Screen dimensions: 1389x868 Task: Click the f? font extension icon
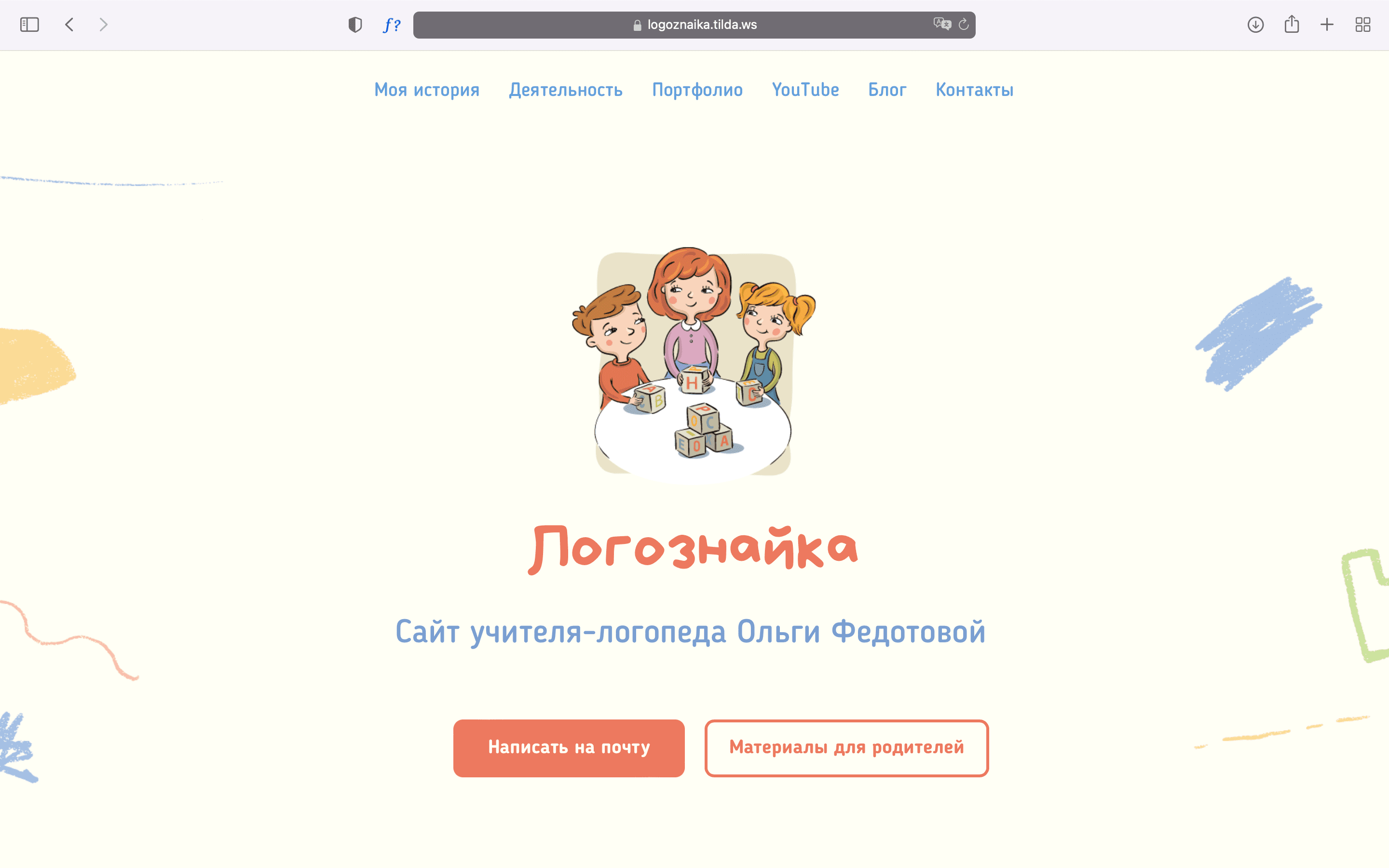click(x=392, y=25)
